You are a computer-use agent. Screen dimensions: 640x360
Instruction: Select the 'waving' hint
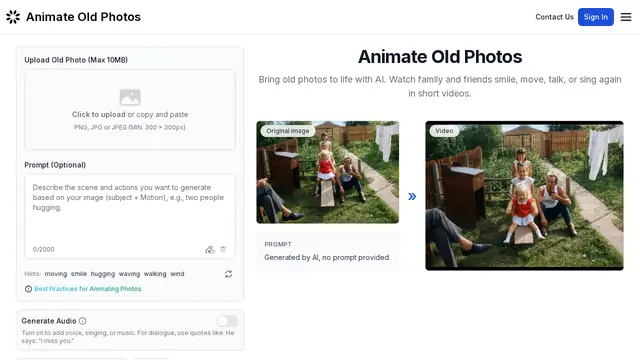point(129,274)
